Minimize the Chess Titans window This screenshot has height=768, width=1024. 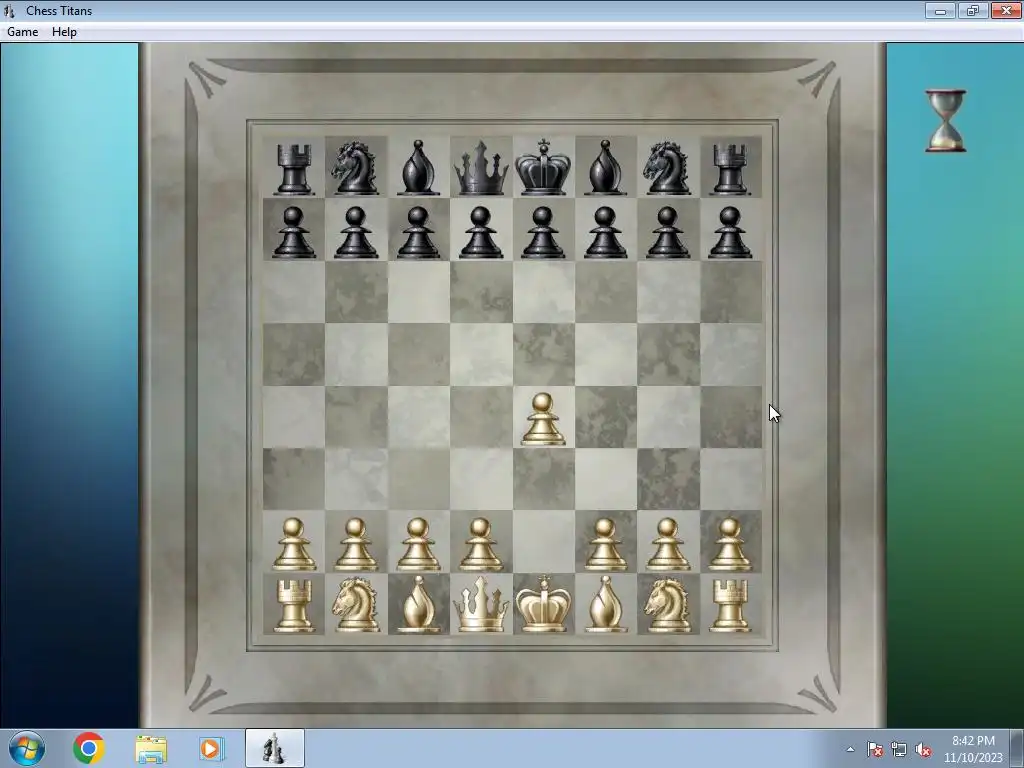[x=940, y=10]
